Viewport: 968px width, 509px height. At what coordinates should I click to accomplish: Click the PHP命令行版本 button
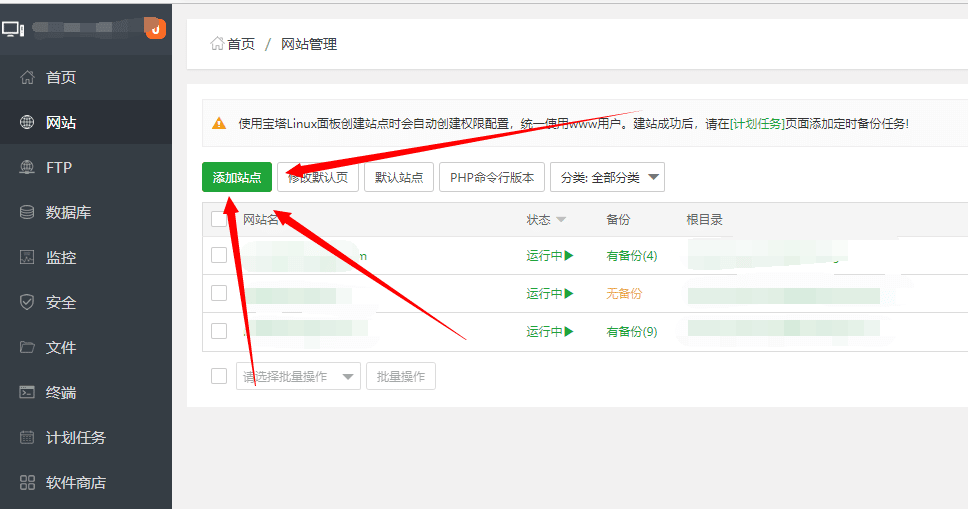click(x=492, y=177)
